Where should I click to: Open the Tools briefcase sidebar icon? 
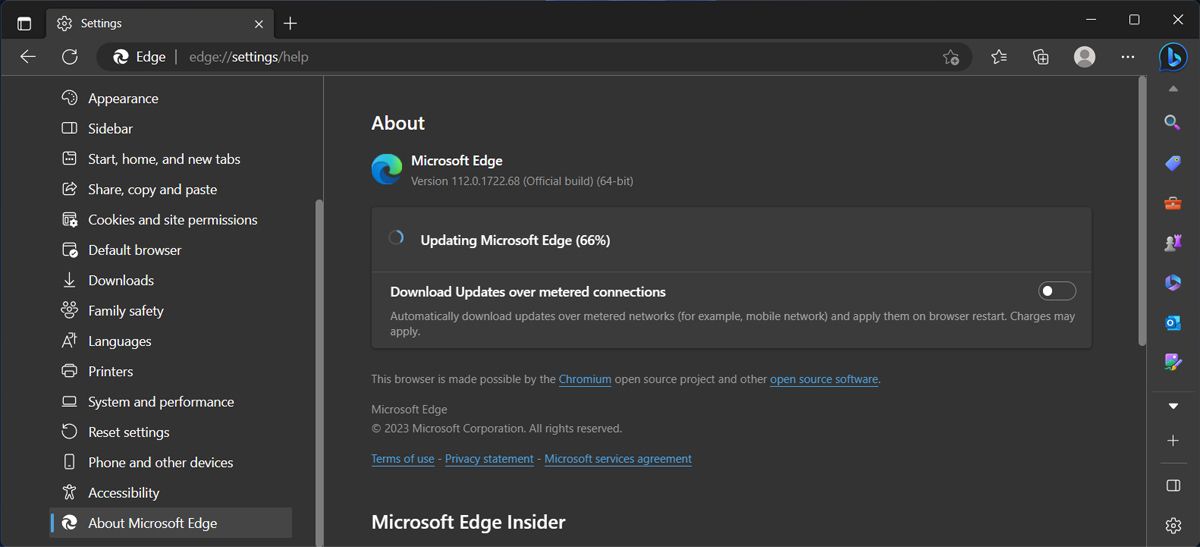[1173, 203]
